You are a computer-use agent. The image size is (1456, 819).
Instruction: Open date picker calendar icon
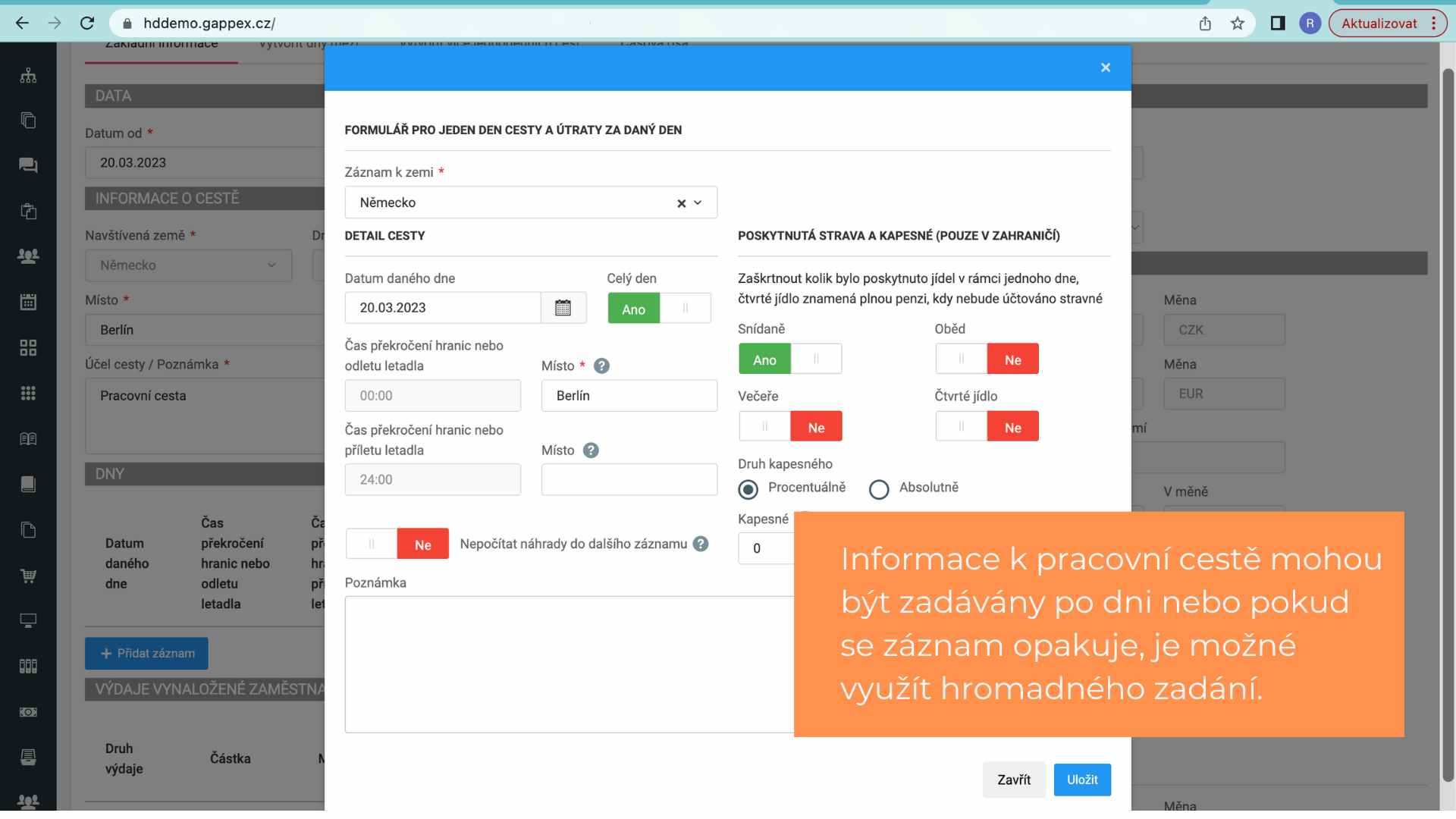tap(563, 308)
